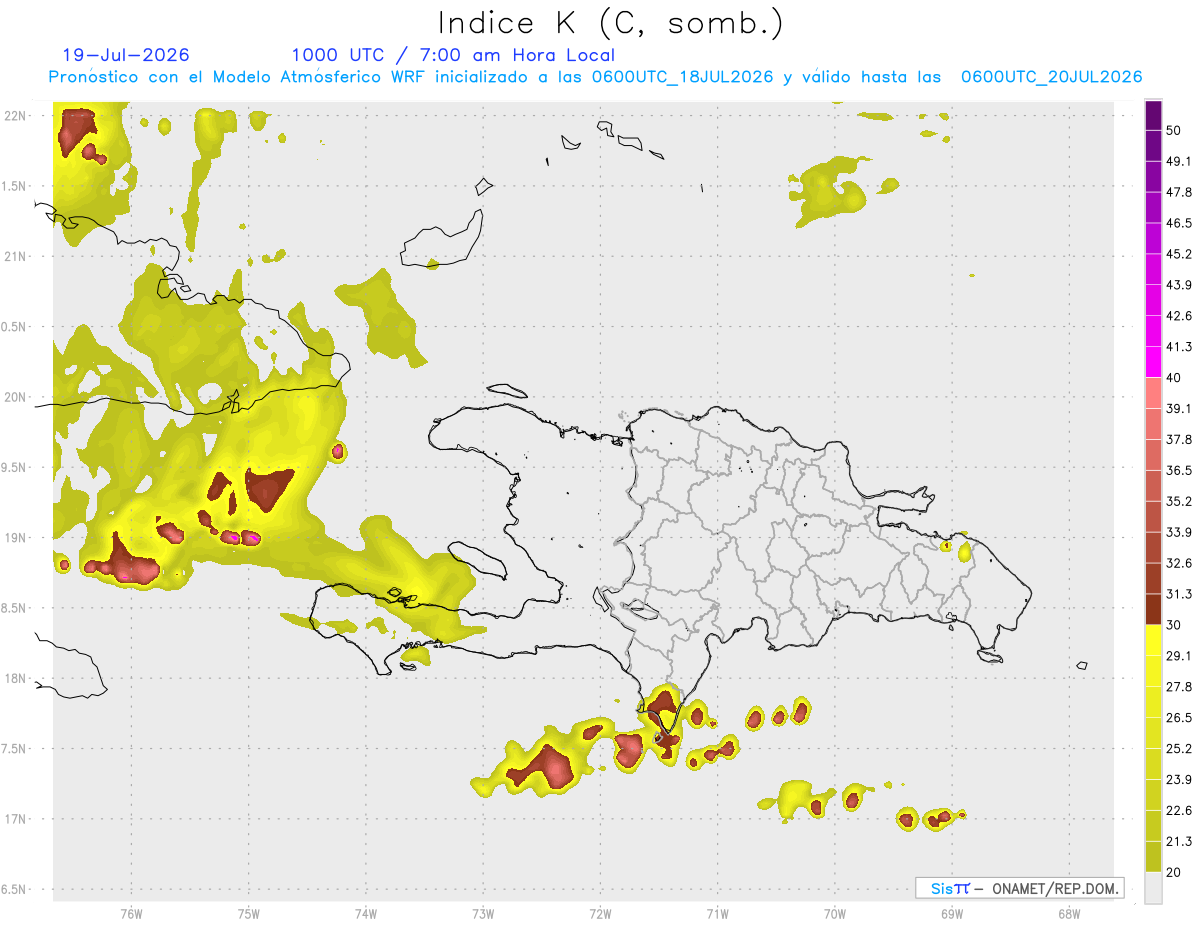The height and width of the screenshot is (927, 1200).
Task: Click the colorbar value '33.9'
Action: click(x=1179, y=532)
